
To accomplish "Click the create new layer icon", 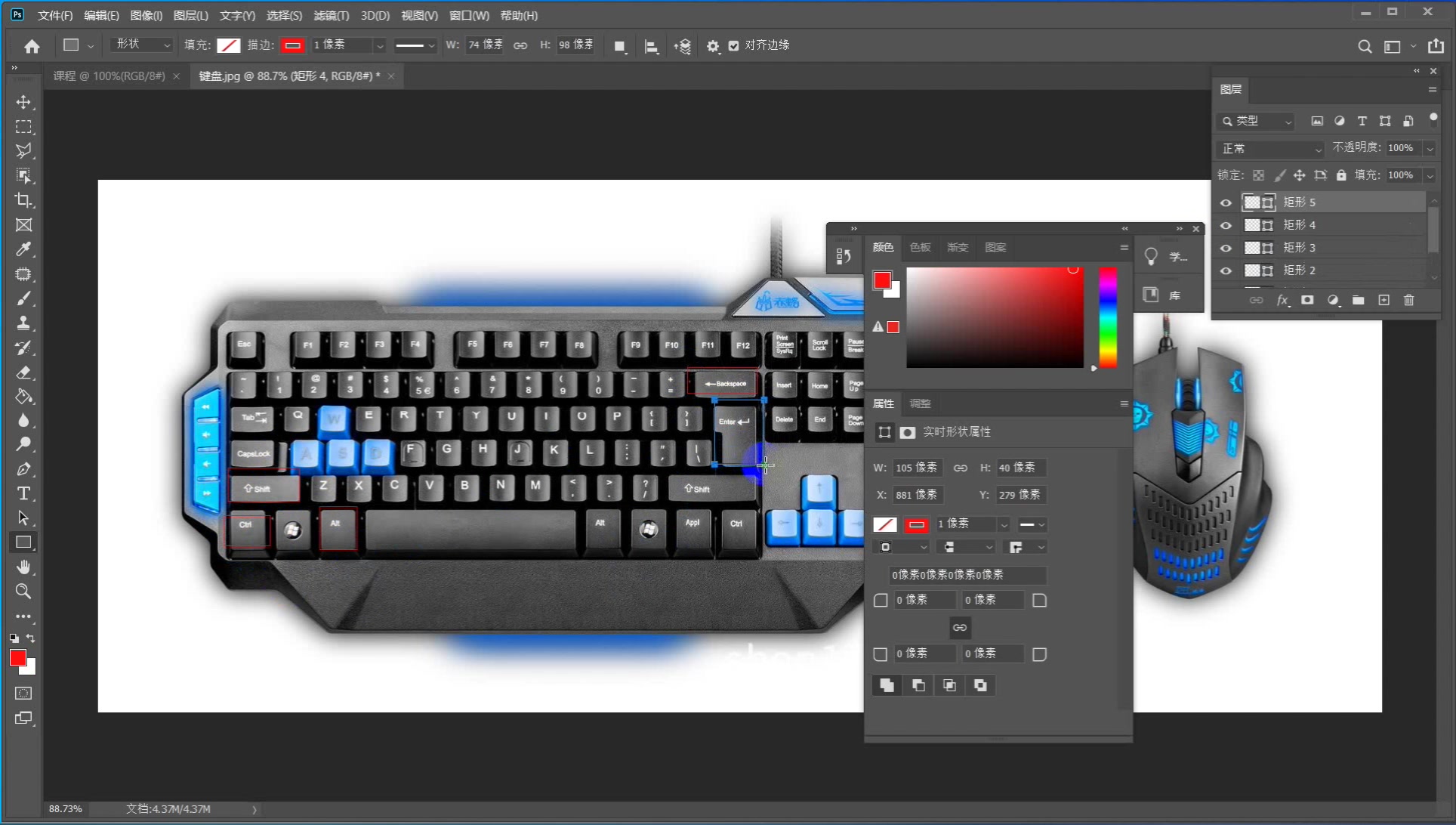I will coord(1384,300).
